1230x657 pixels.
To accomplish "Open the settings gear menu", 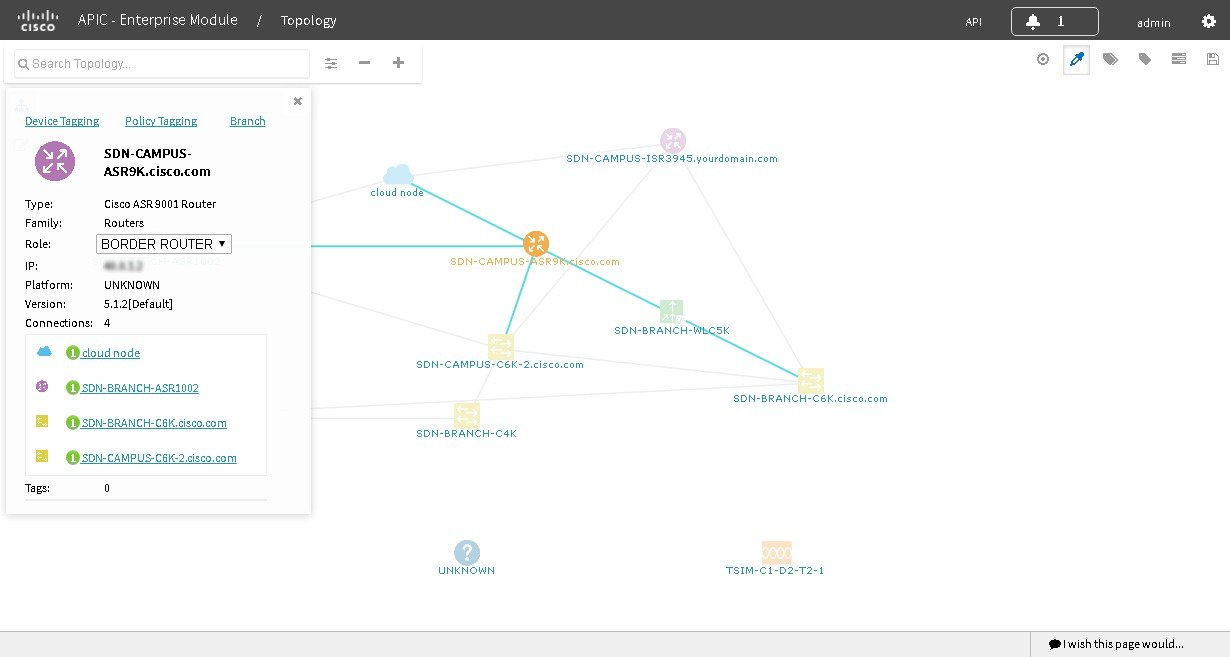I will 1208,21.
